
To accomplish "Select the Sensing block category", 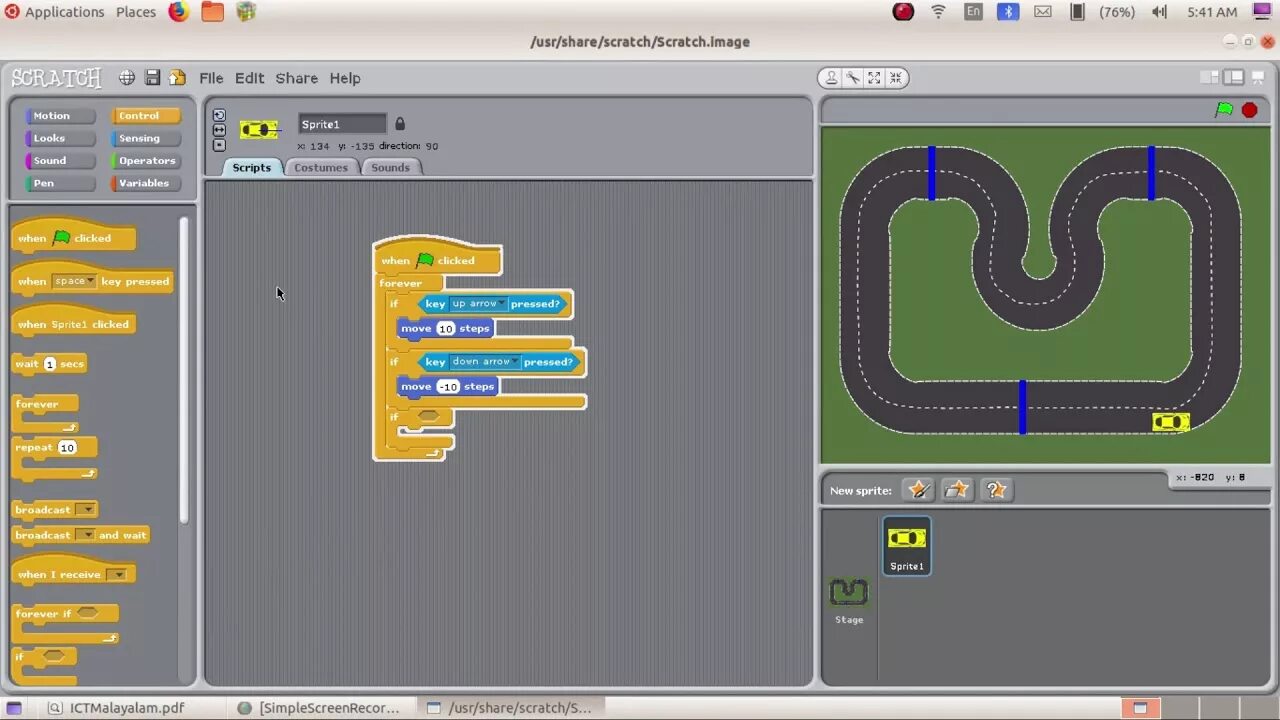I will (146, 138).
